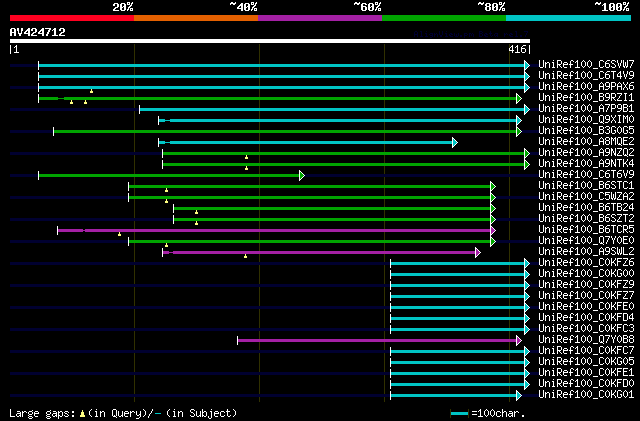Click the query name AV424712
Screen dimensions: 640x421
[x=38, y=32]
